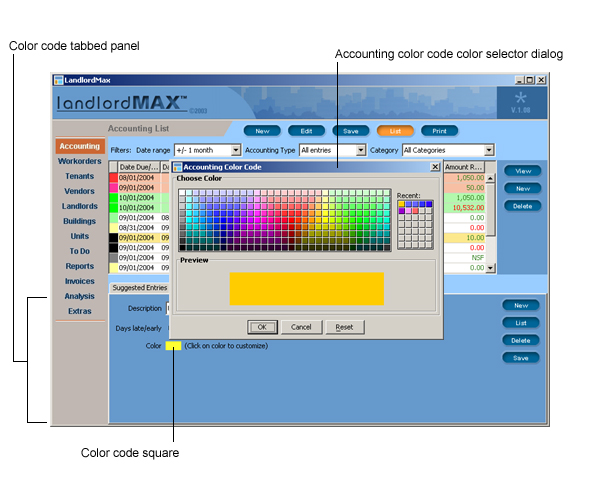
Task: Go to Extras in sidebar
Action: (80, 311)
